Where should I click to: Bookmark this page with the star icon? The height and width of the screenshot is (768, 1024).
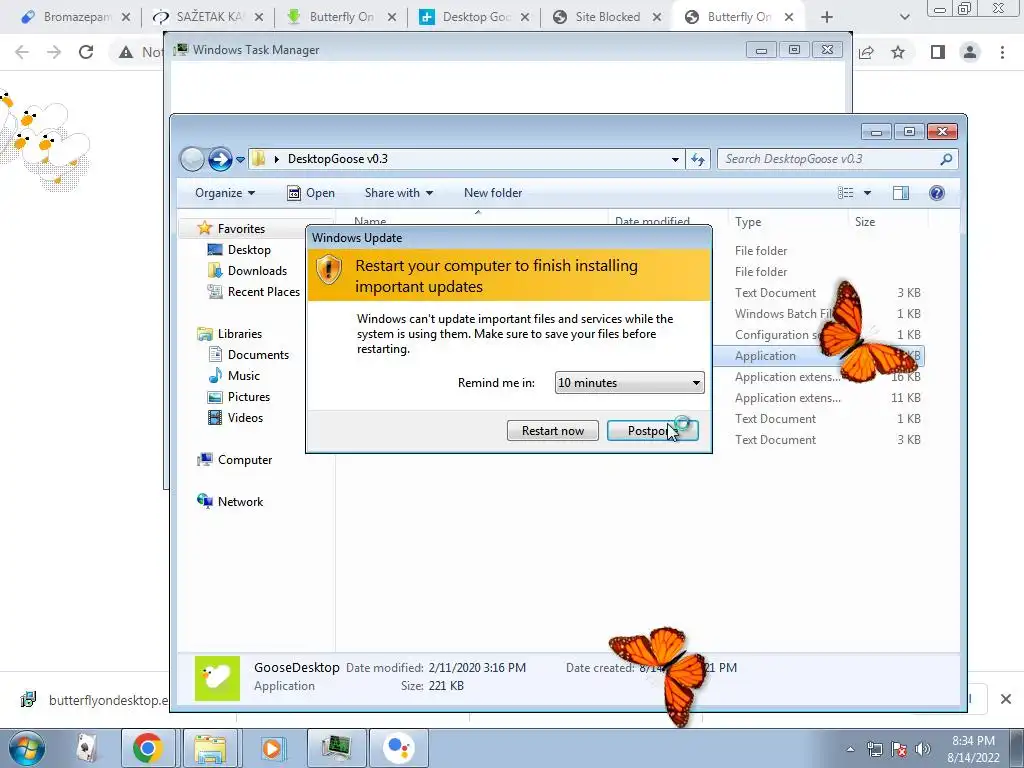point(898,52)
